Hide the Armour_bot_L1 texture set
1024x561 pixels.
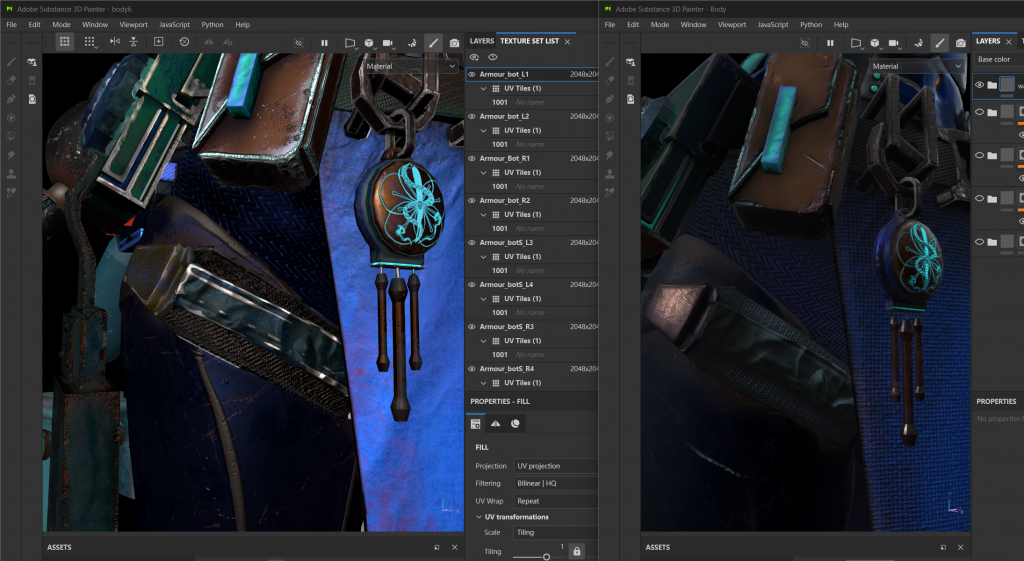[x=472, y=74]
